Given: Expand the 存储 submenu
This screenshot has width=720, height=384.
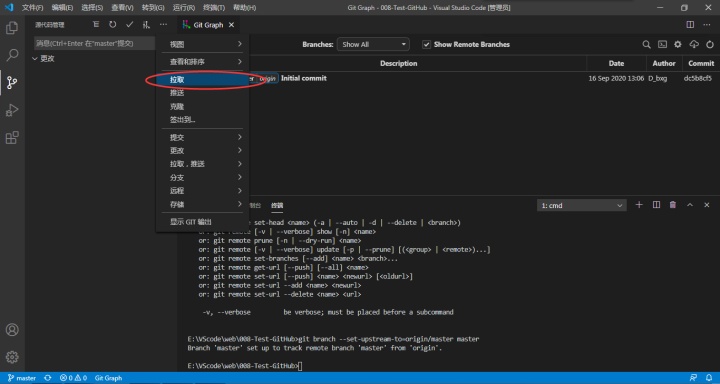Looking at the screenshot, I should [202, 204].
